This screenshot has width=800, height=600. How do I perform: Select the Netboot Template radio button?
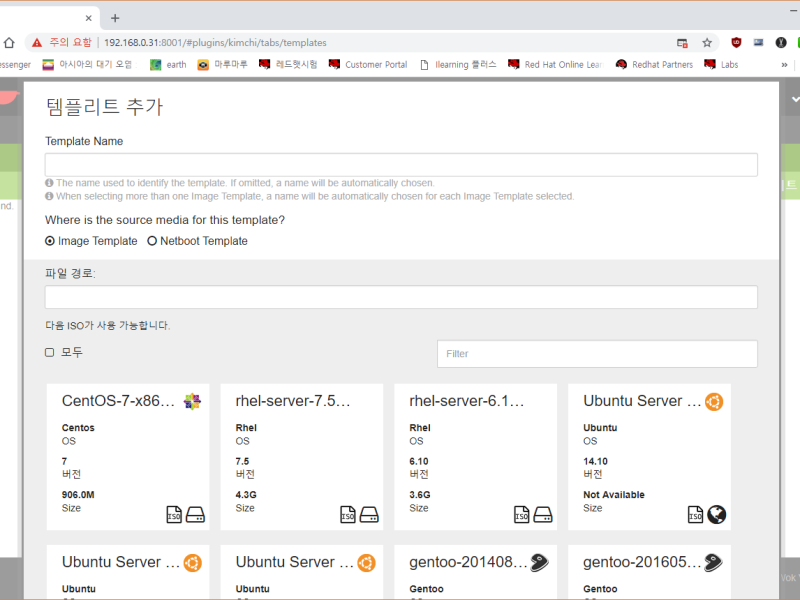tap(152, 241)
